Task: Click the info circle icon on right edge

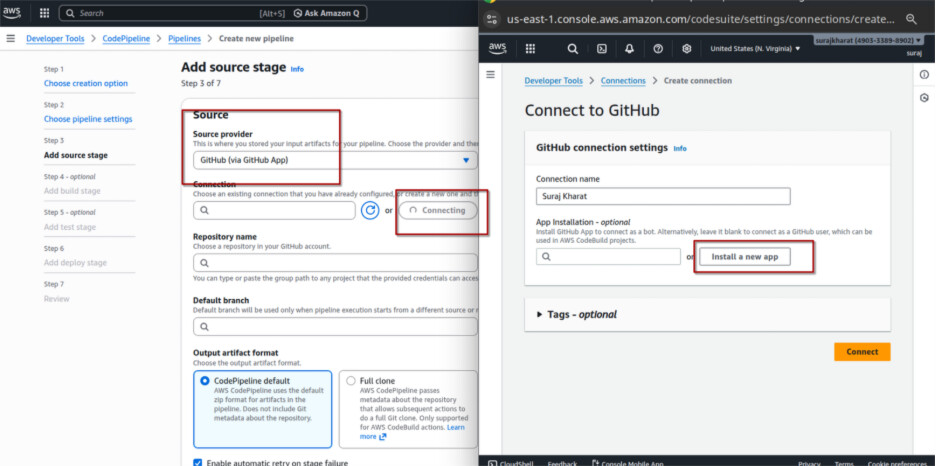Action: [925, 75]
